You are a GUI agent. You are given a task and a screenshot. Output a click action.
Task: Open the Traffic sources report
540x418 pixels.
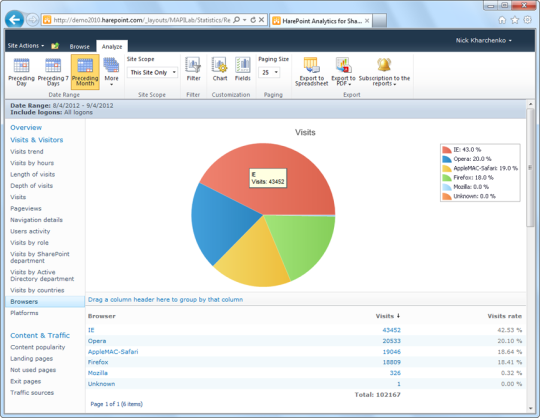click(x=32, y=393)
